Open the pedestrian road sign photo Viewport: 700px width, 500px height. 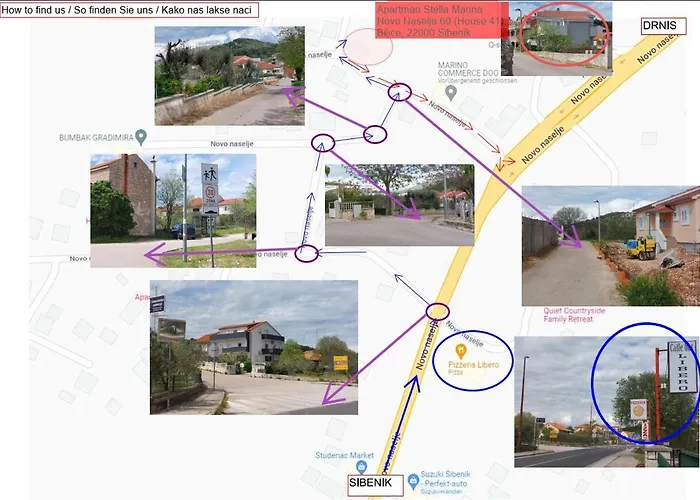click(x=173, y=210)
